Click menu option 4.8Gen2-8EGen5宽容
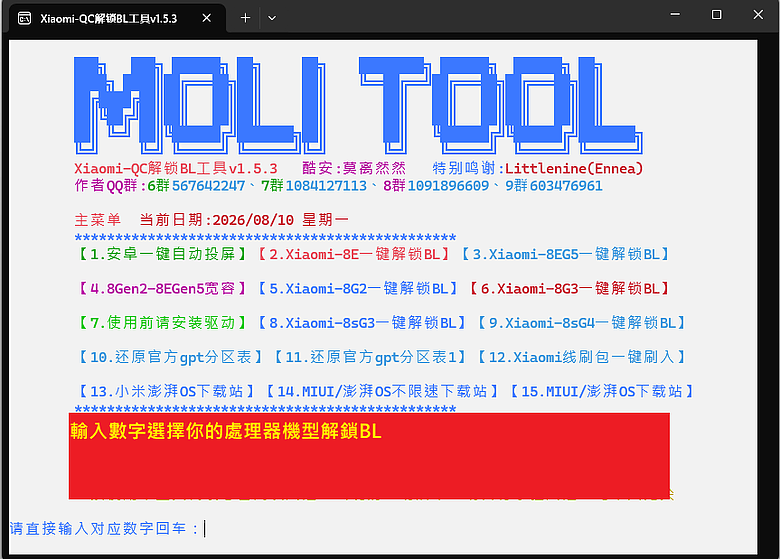 point(163,288)
